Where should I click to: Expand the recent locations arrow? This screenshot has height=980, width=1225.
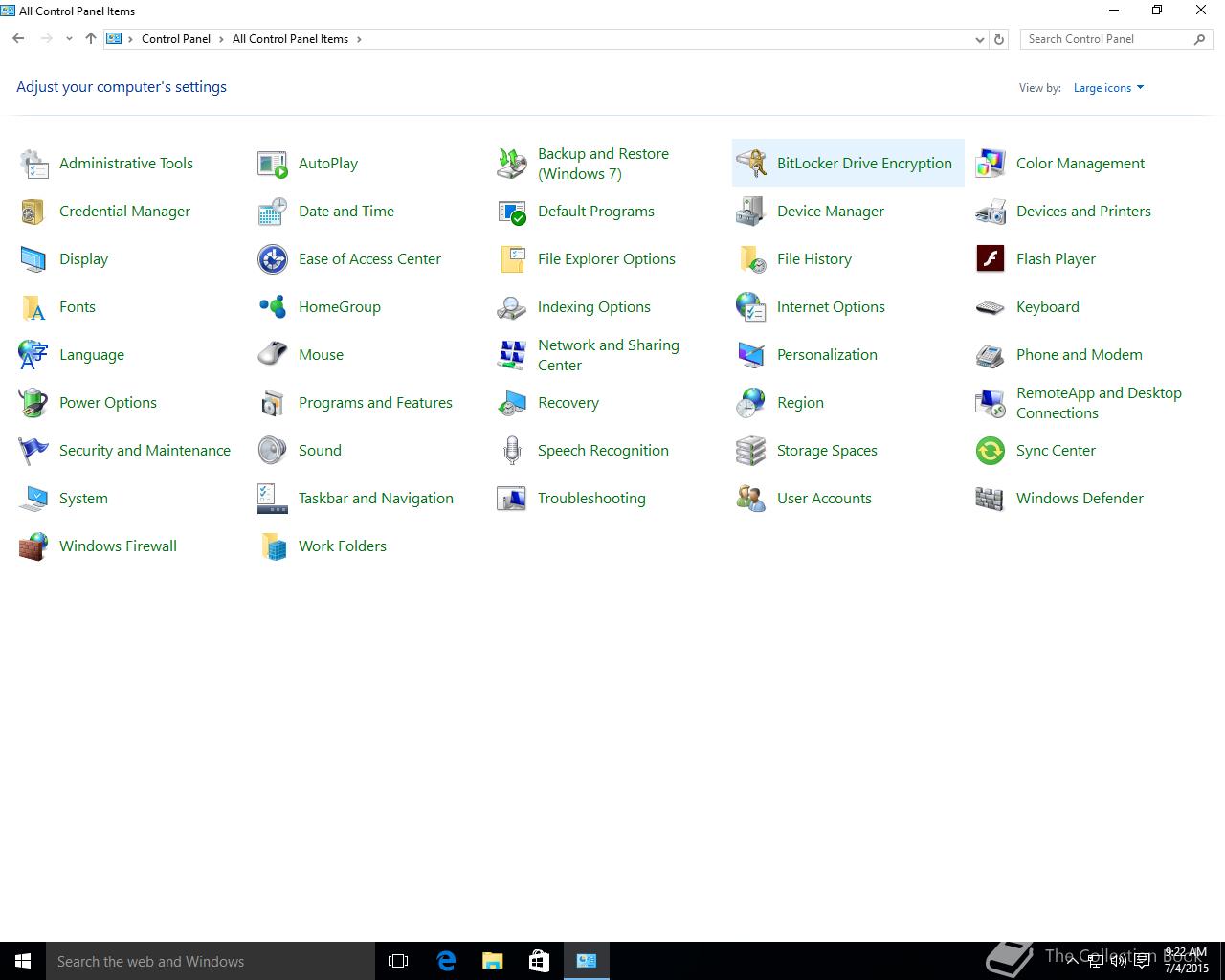[x=69, y=39]
